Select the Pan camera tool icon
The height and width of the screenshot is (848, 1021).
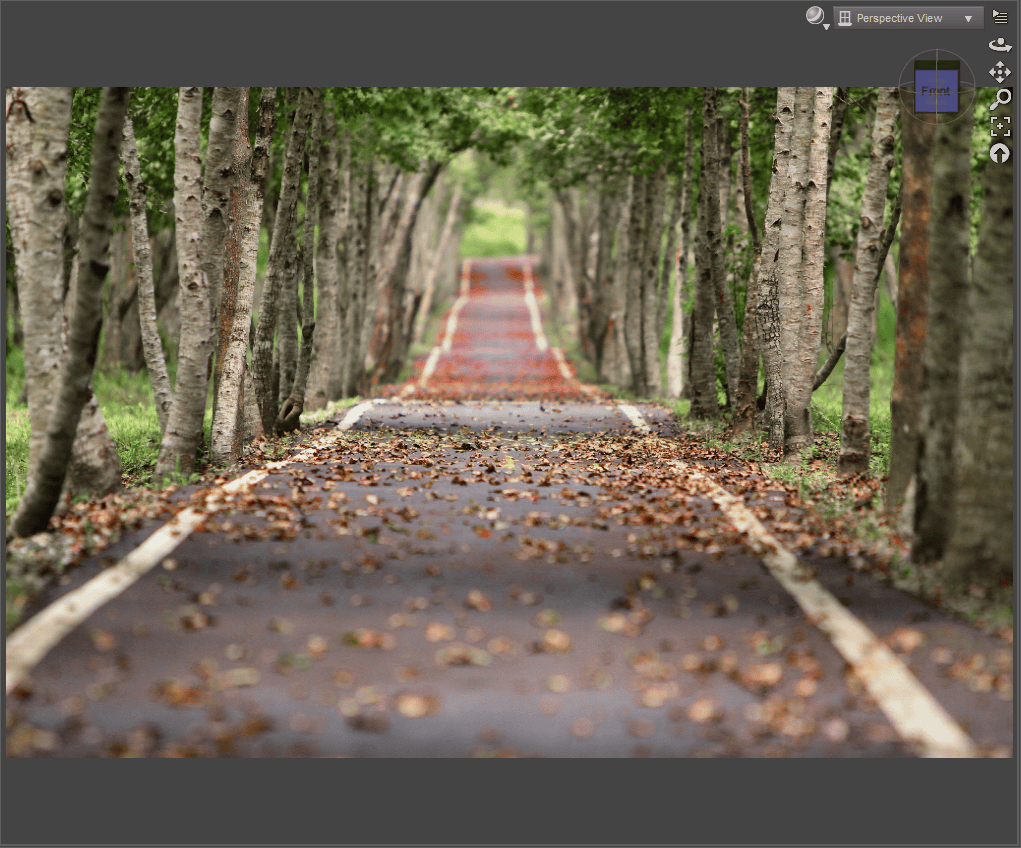pyautogui.click(x=999, y=72)
